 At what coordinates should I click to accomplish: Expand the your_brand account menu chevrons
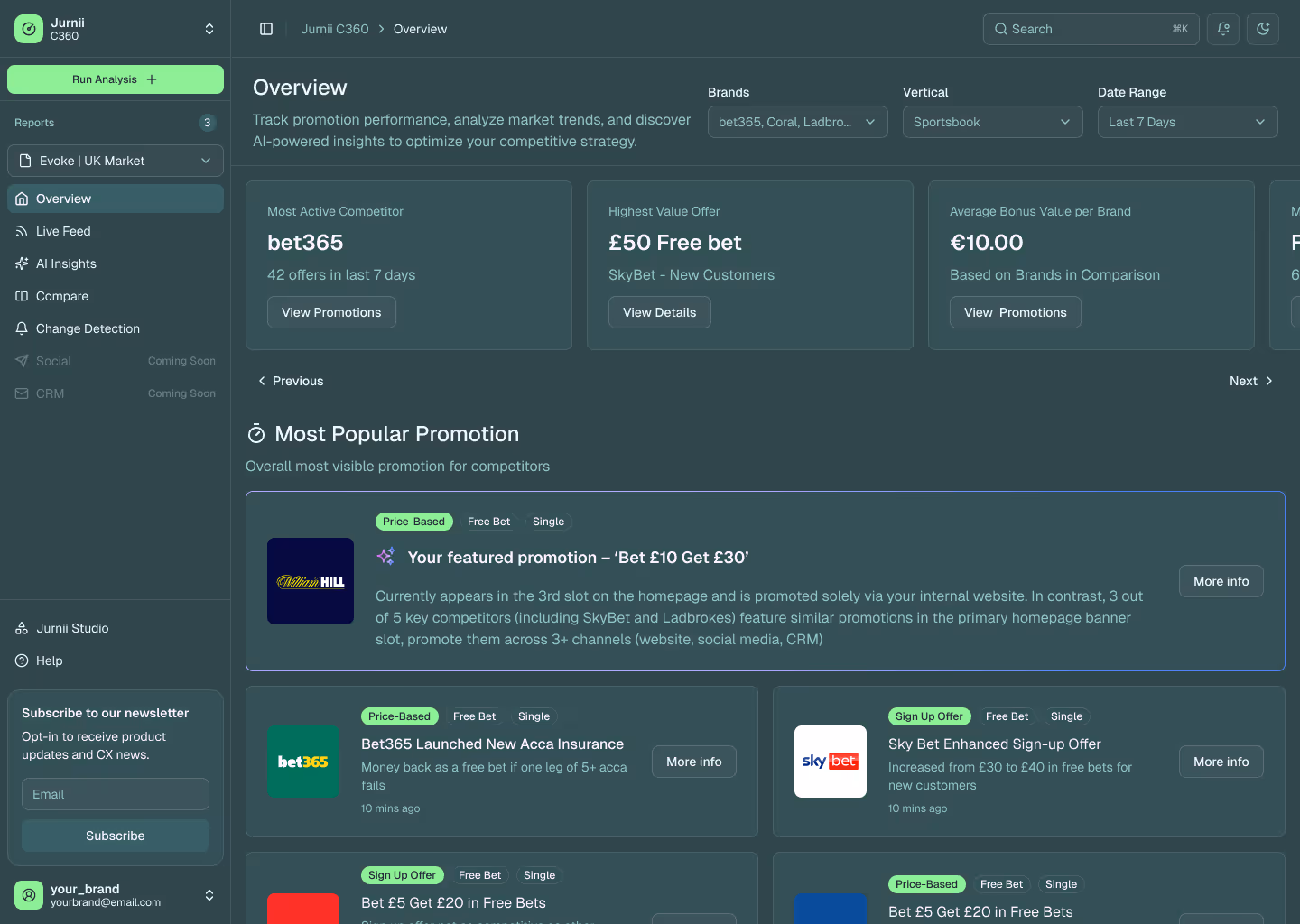[209, 895]
